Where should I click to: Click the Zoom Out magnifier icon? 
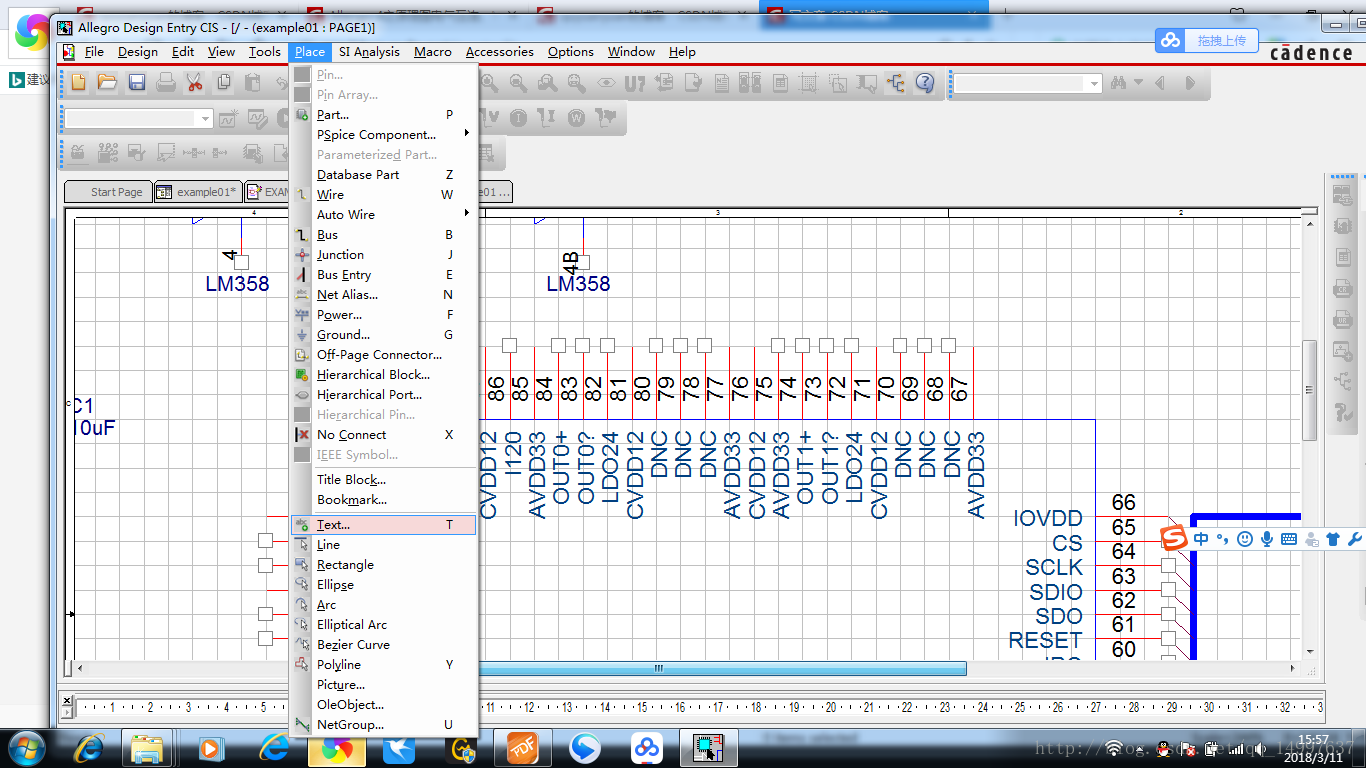tap(518, 84)
